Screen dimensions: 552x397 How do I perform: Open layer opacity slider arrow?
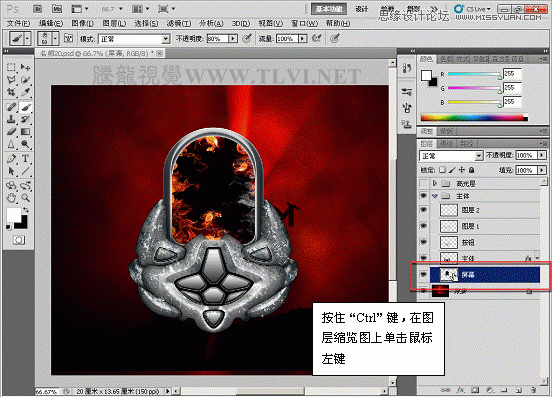pos(542,155)
